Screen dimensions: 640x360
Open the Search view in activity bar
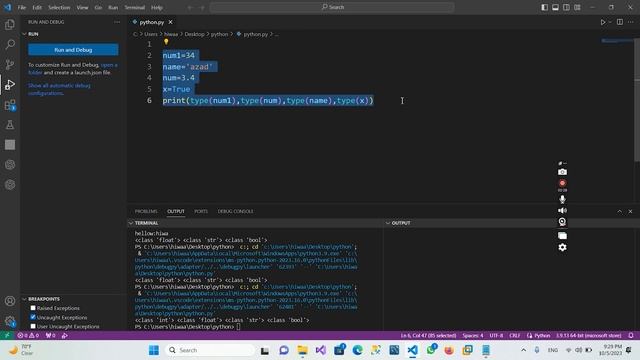10,44
